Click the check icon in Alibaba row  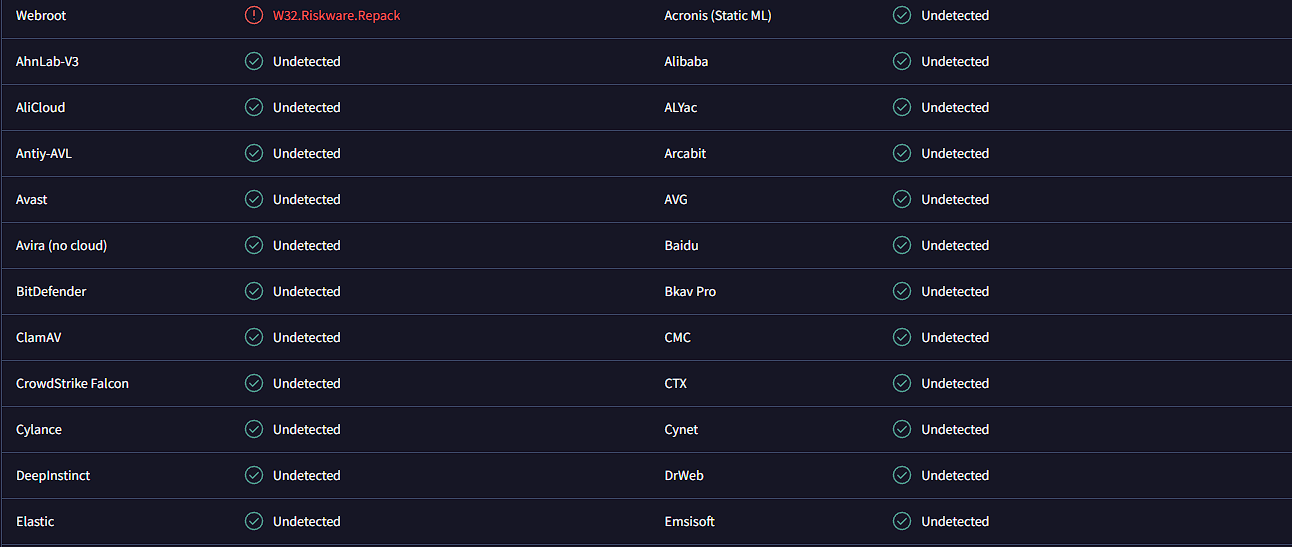click(902, 62)
